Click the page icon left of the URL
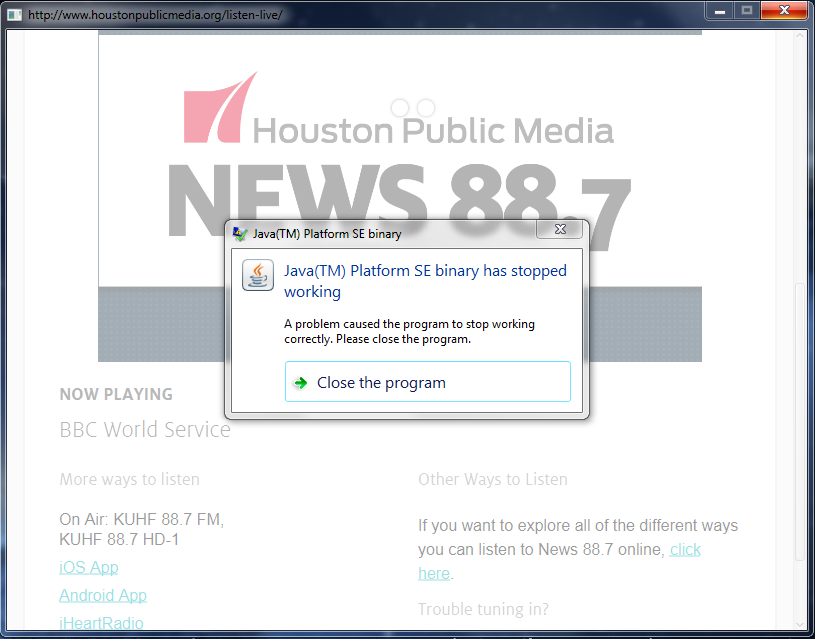815x639 pixels. [x=14, y=15]
